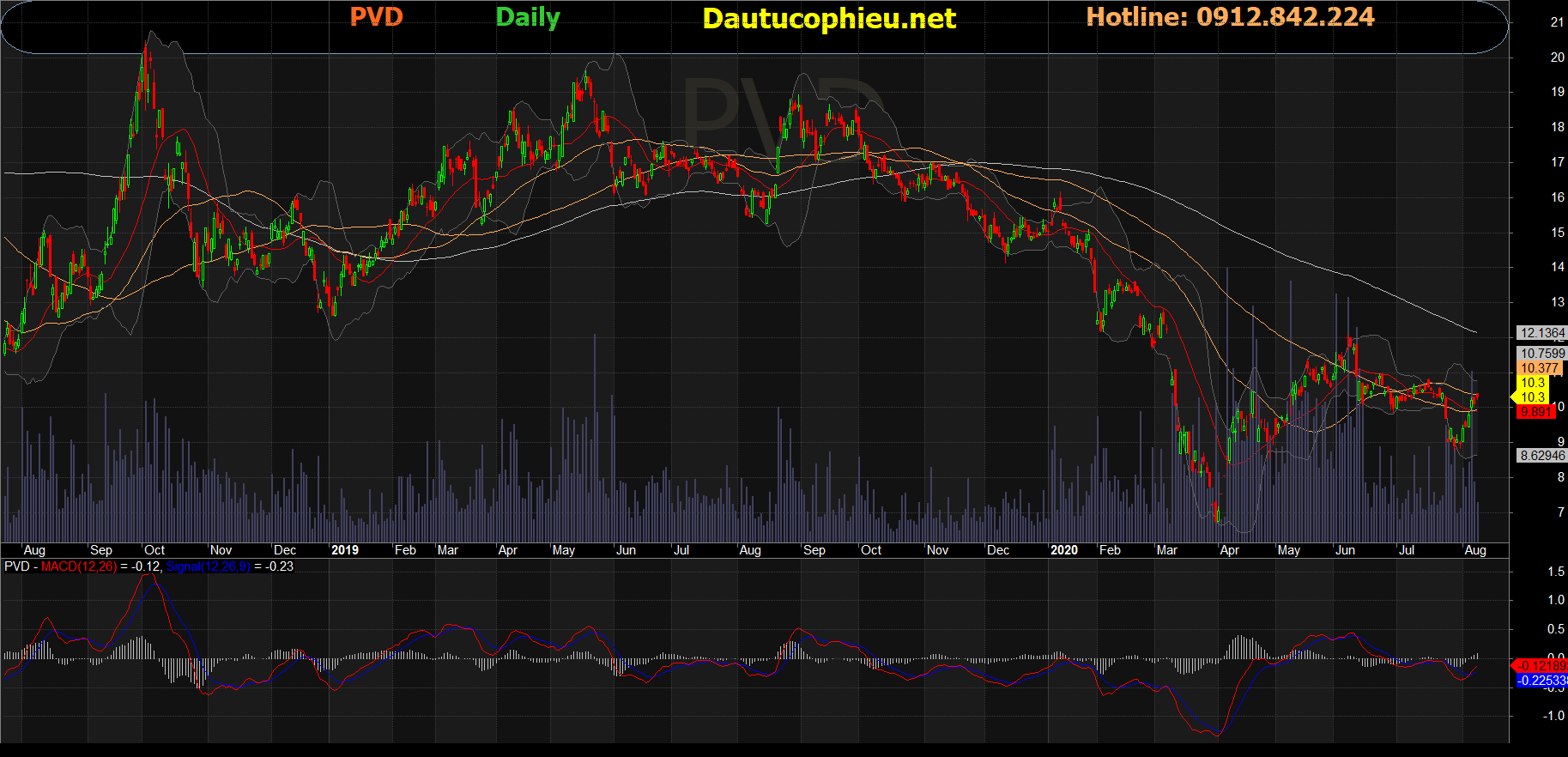Select the 8.62946 lower band tag
The height and width of the screenshot is (757, 1568).
pos(1541,456)
